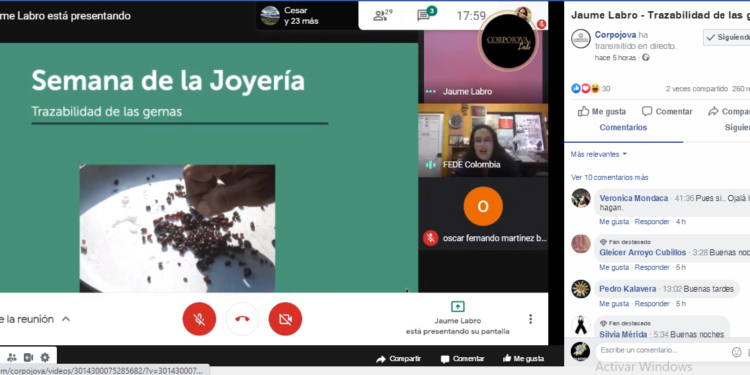Click Comentar button below the video

[x=463, y=359]
